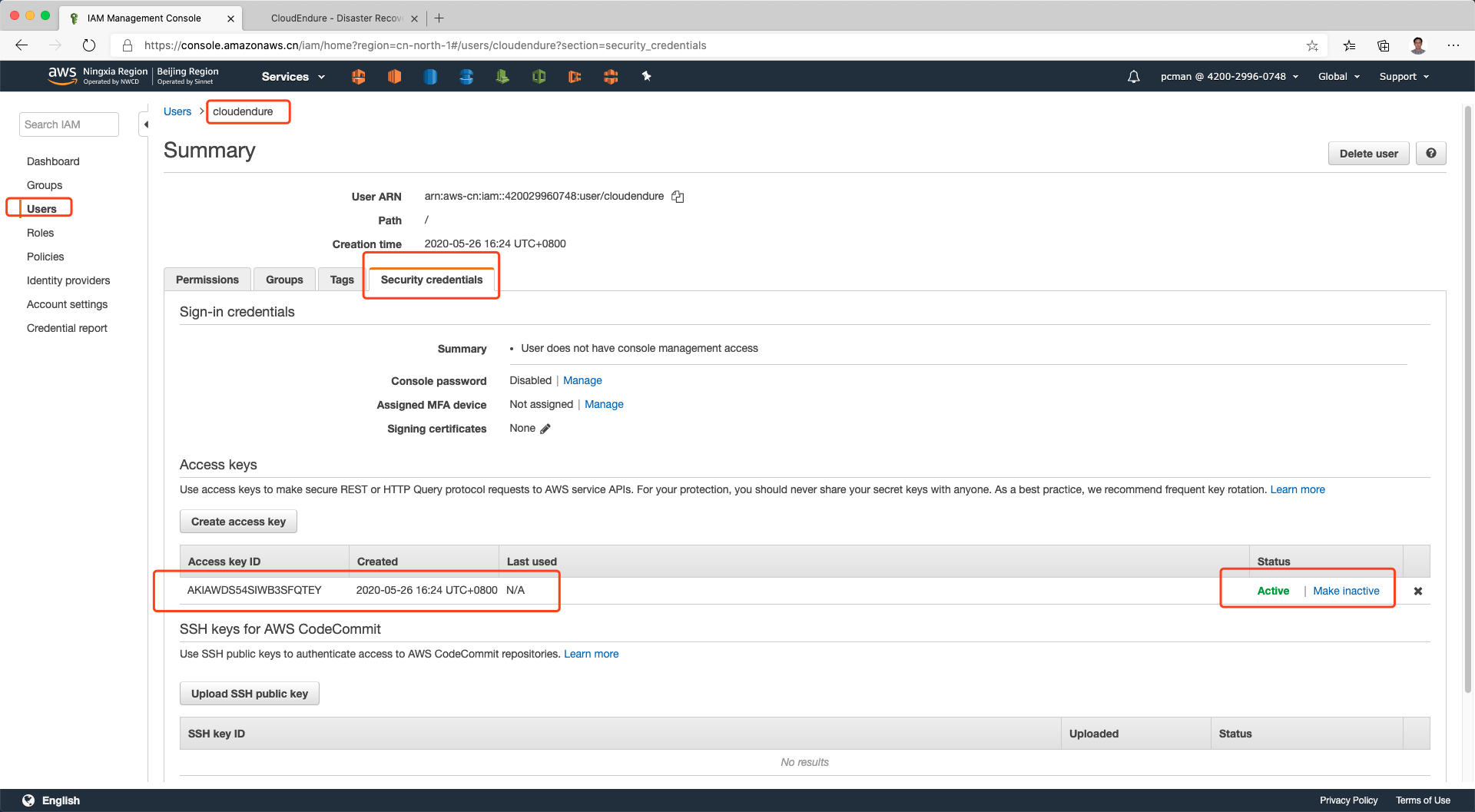Click Manage link for Console password
This screenshot has height=812, width=1475.
[582, 380]
